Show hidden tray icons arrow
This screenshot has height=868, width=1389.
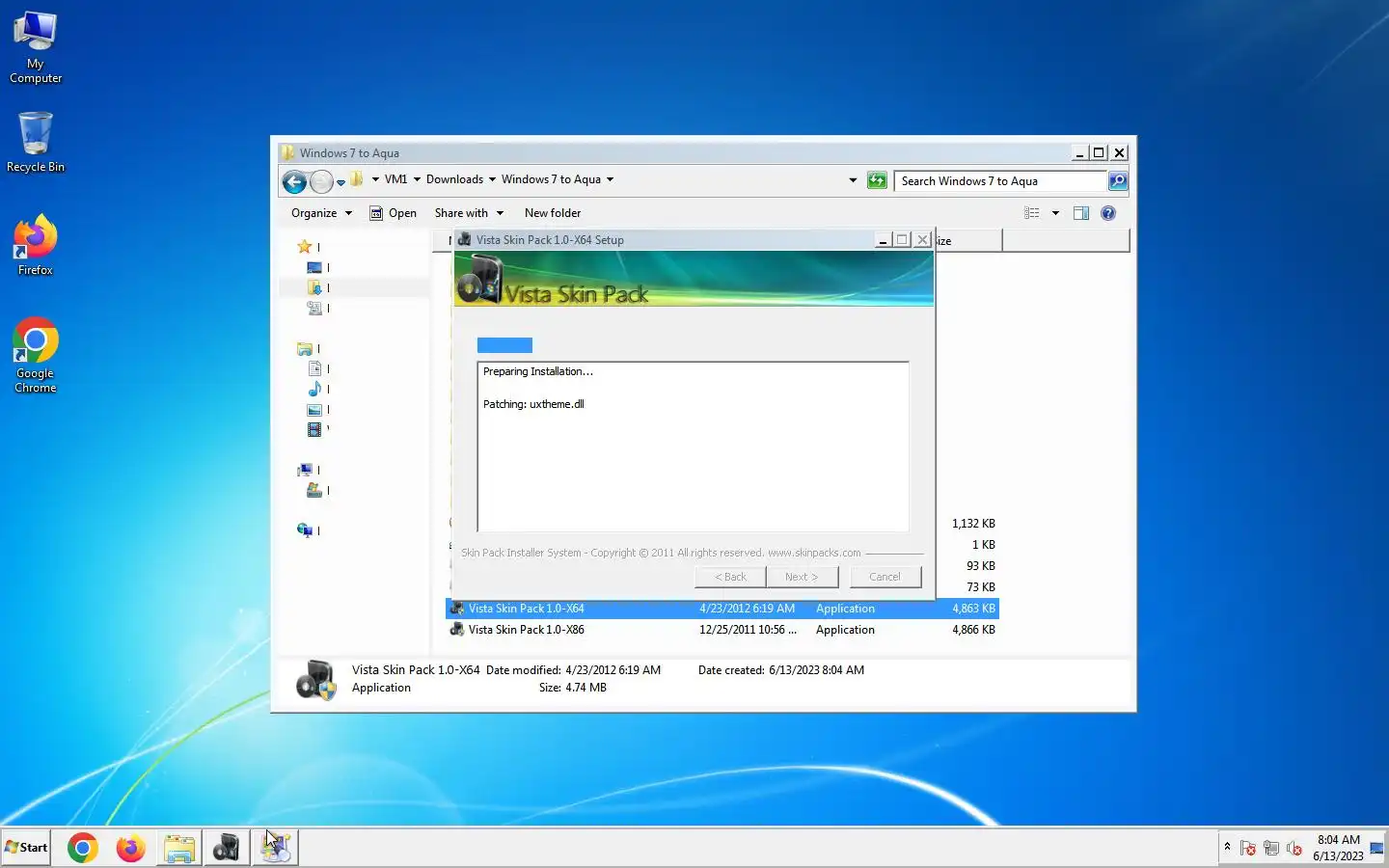tap(1227, 847)
